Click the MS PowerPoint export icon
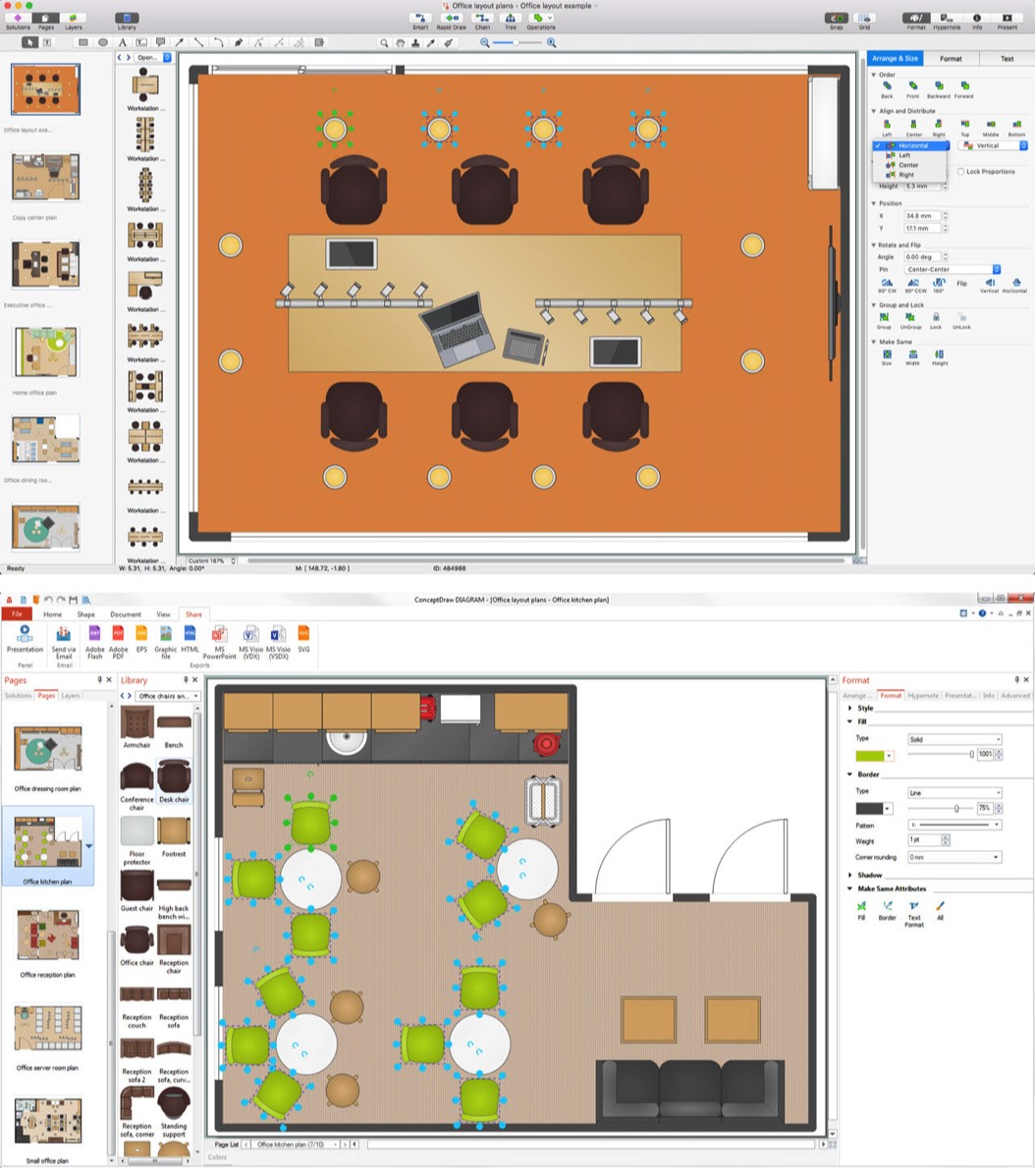 pyautogui.click(x=219, y=634)
